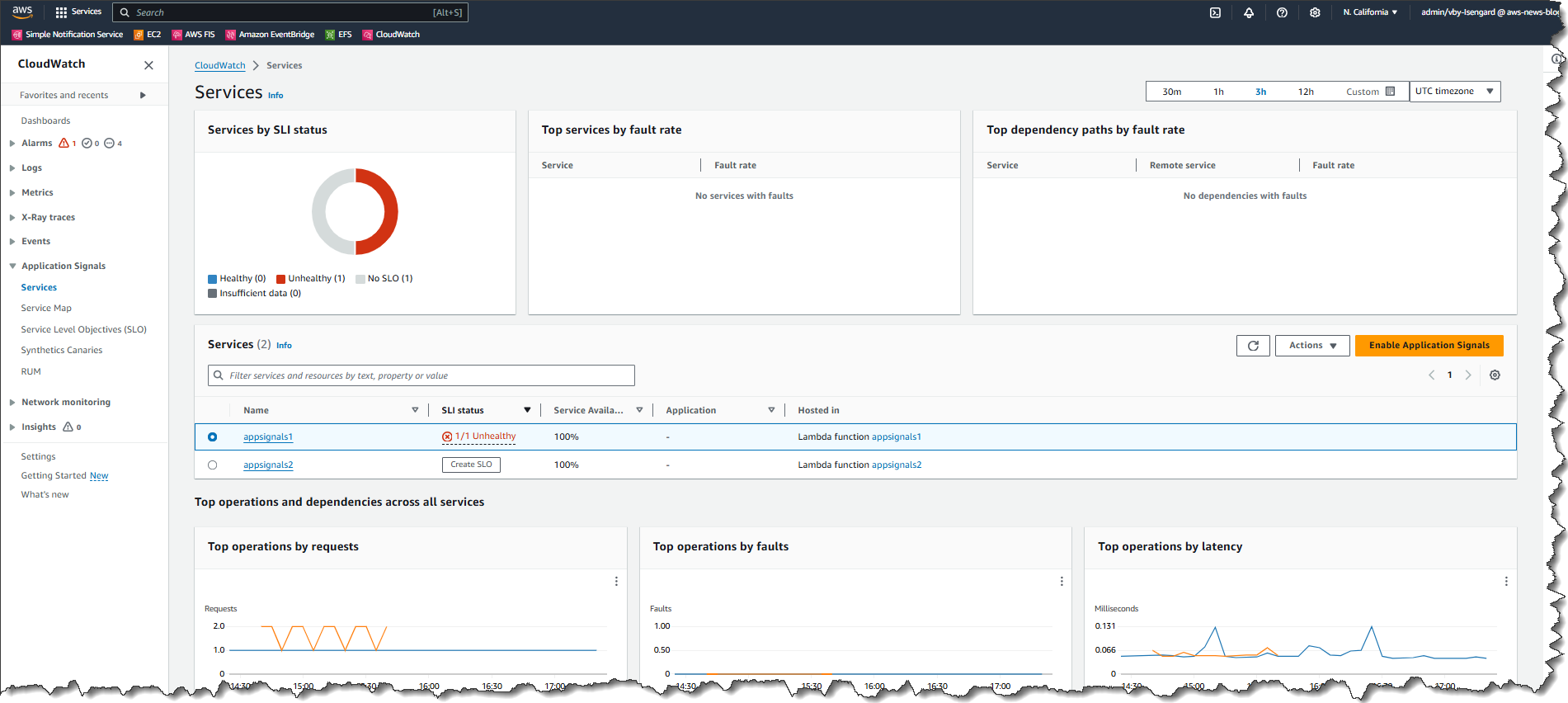
Task: Open Top operations by faults options menu
Action: (x=1062, y=582)
